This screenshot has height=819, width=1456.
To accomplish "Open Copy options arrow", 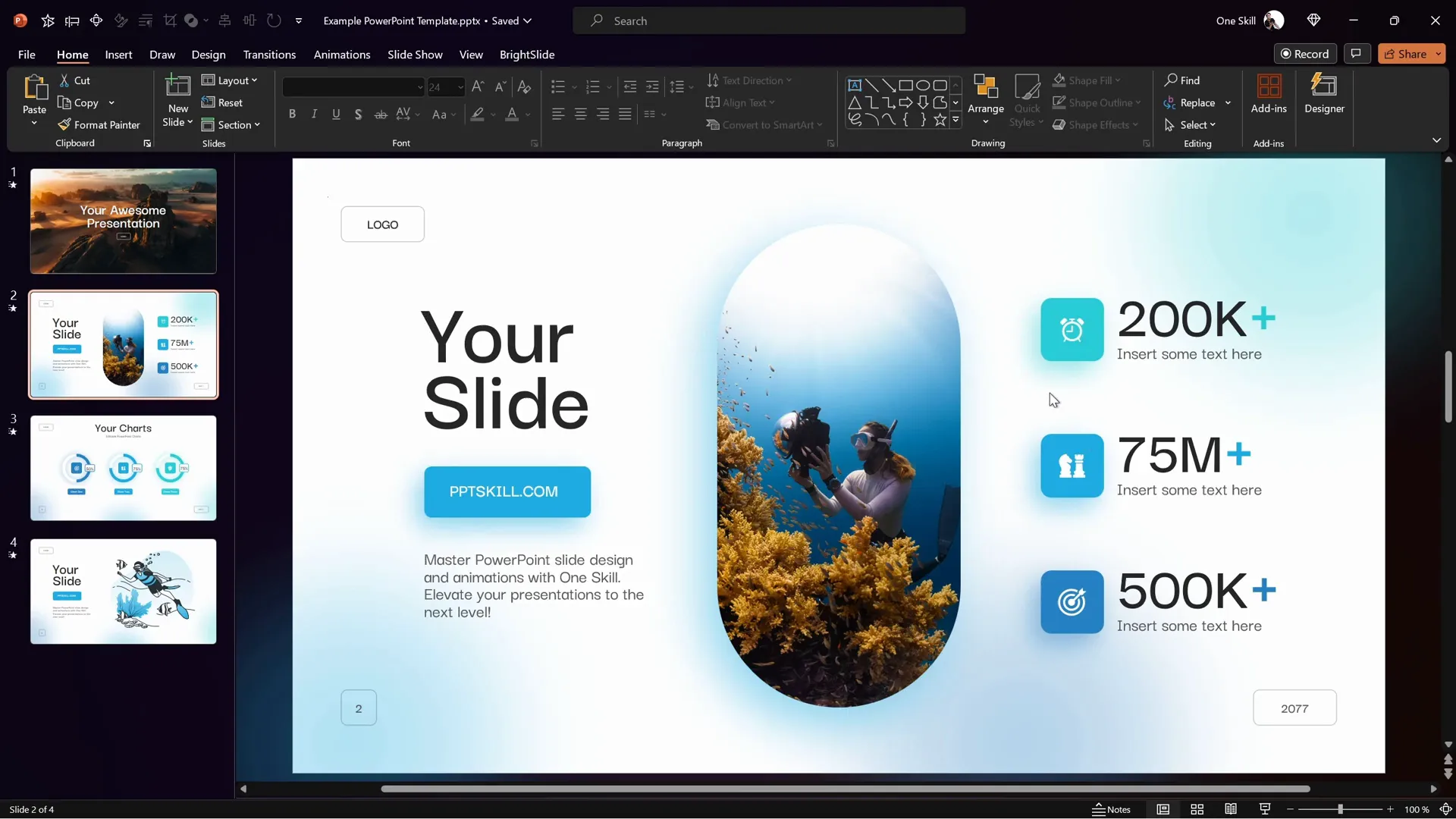I will tap(111, 102).
